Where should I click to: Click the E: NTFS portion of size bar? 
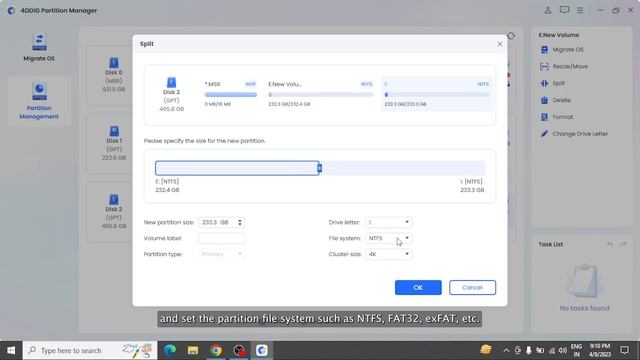pos(237,168)
